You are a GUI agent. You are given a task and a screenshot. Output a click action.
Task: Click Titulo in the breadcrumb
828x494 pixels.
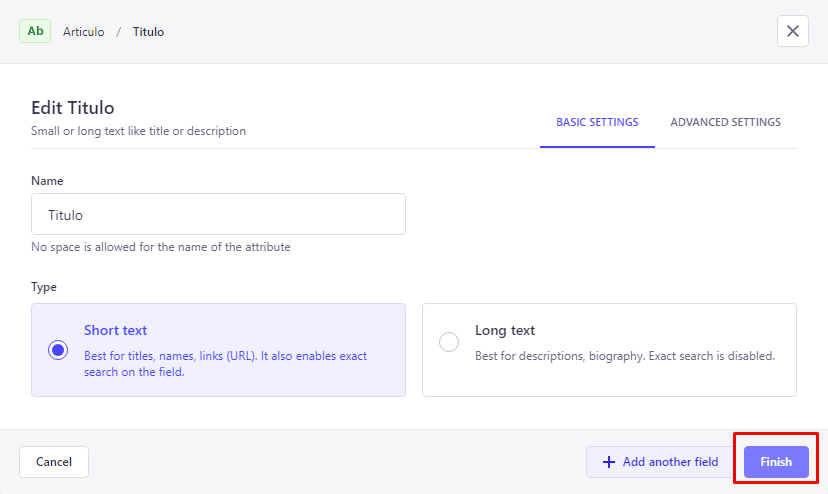tap(148, 32)
